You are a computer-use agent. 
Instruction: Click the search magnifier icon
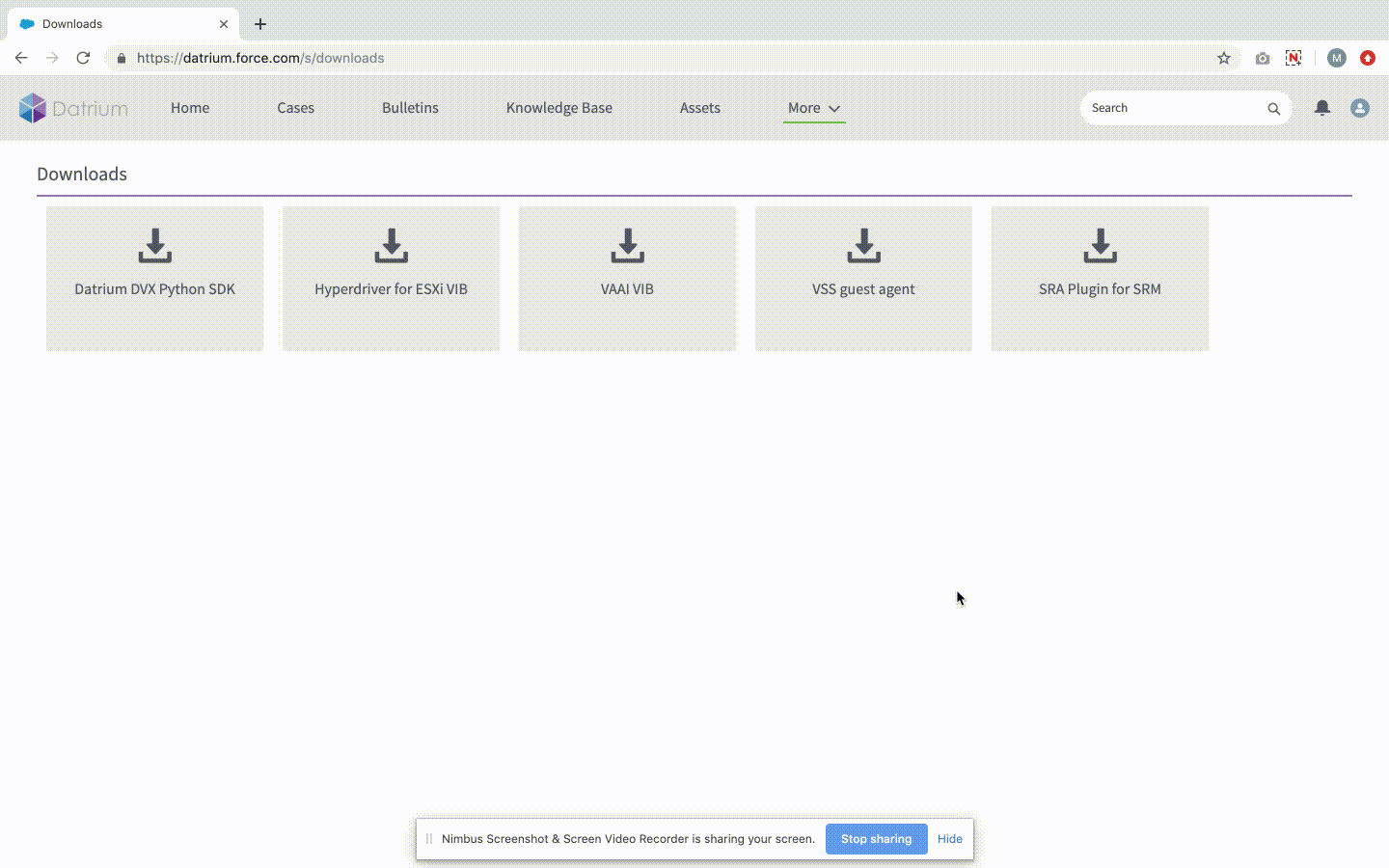pyautogui.click(x=1274, y=109)
